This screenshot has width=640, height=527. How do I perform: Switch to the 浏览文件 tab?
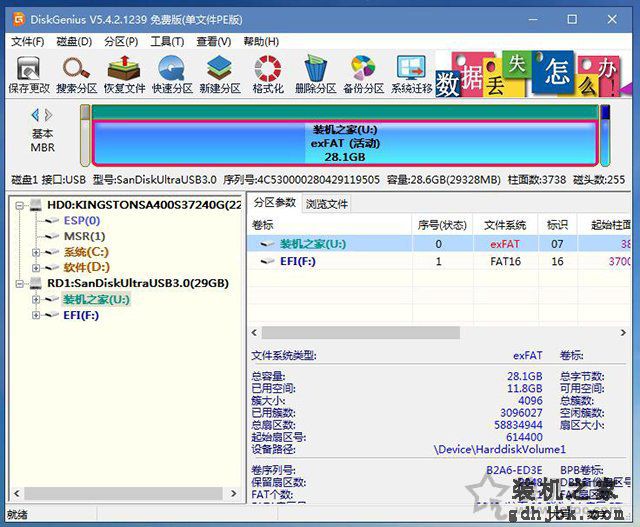pyautogui.click(x=327, y=204)
